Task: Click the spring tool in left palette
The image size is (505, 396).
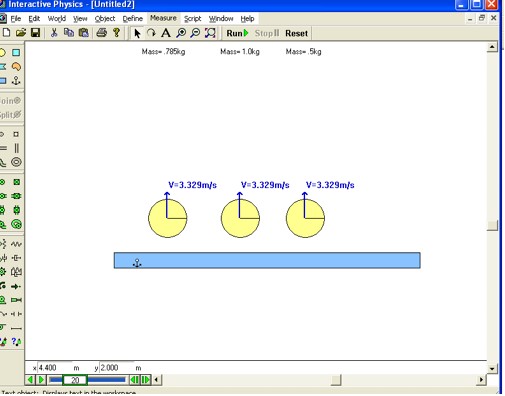Action: 16,244
